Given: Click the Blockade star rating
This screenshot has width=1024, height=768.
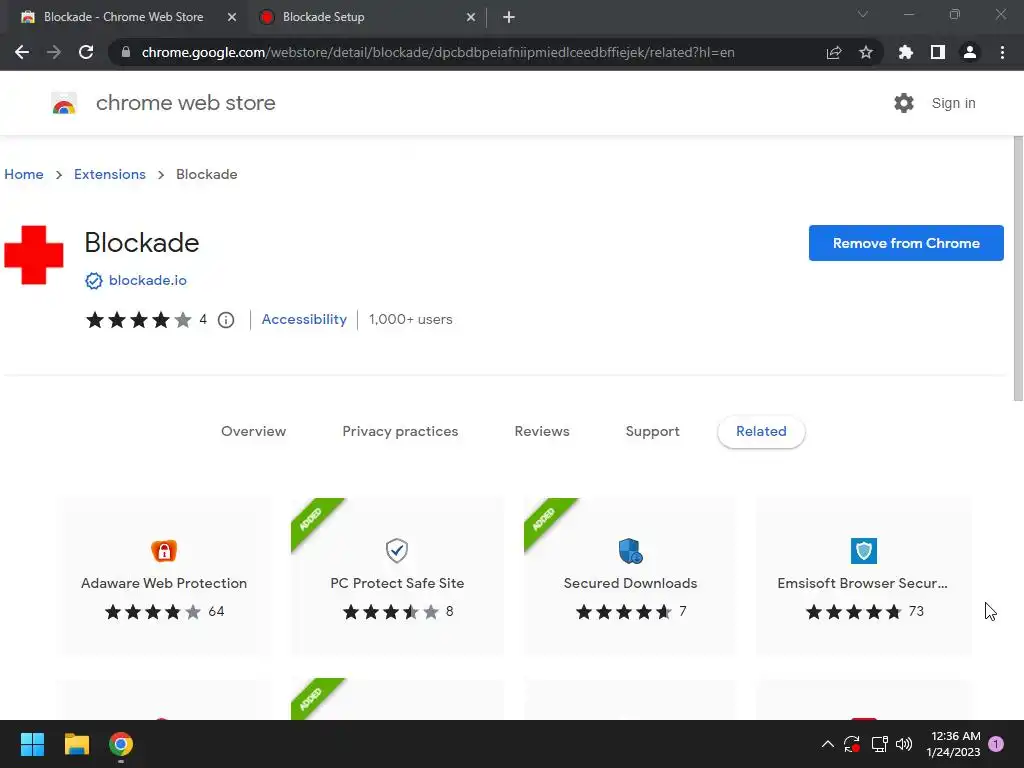Looking at the screenshot, I should click(x=138, y=320).
